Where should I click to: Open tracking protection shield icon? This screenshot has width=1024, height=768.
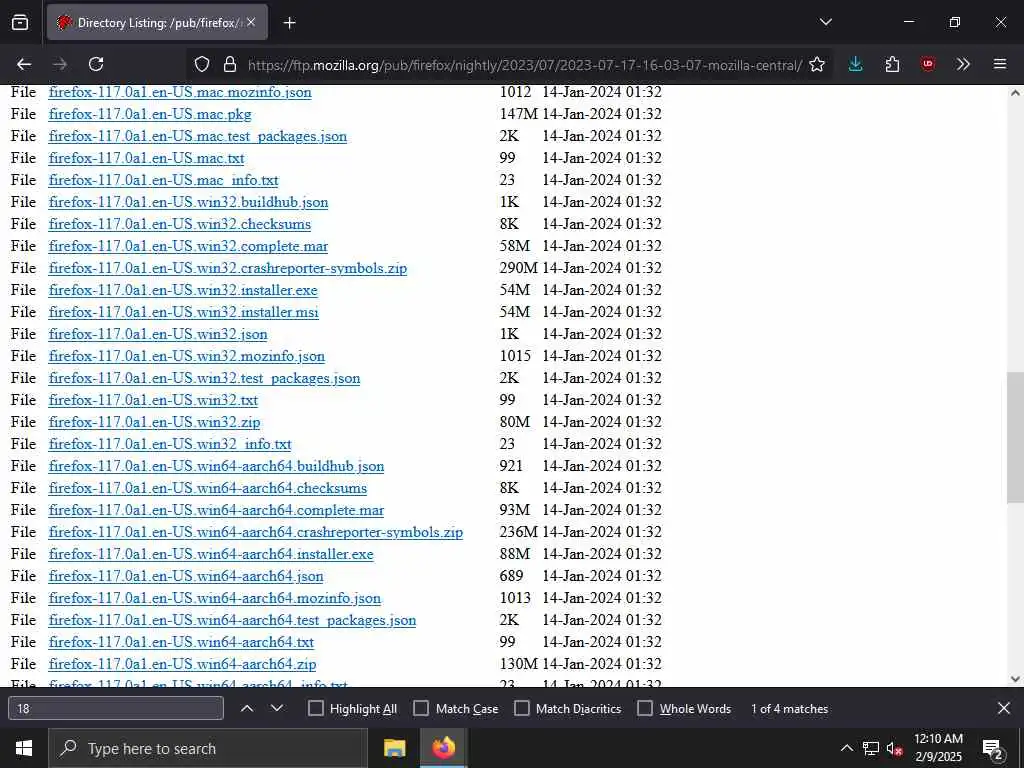(202, 64)
